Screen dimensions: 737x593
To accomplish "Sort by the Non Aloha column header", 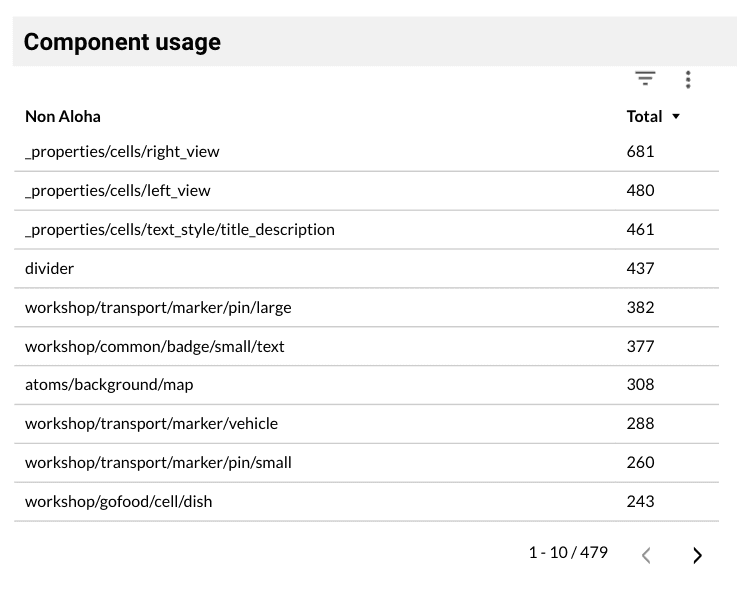I will pos(63,116).
